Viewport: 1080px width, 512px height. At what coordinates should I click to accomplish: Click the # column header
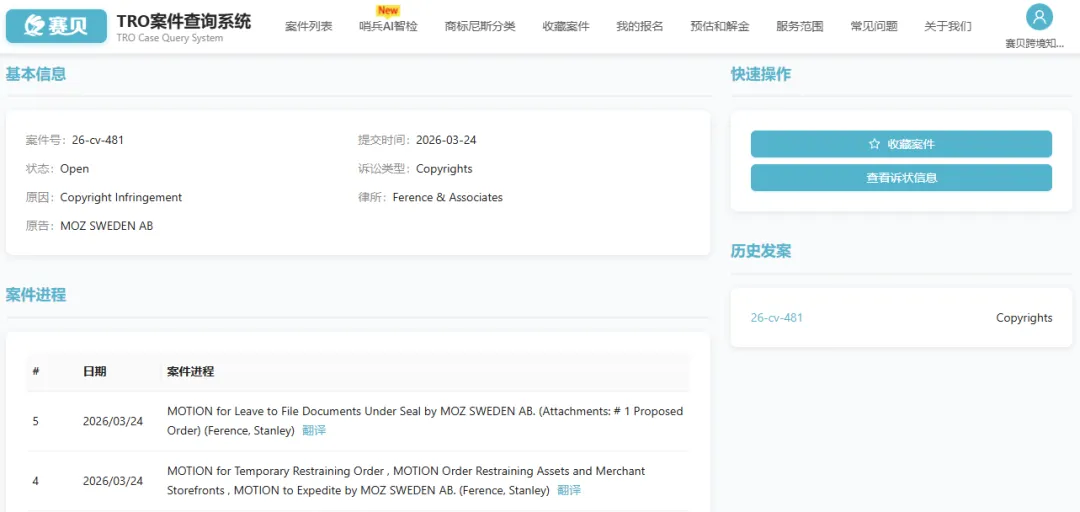point(36,371)
